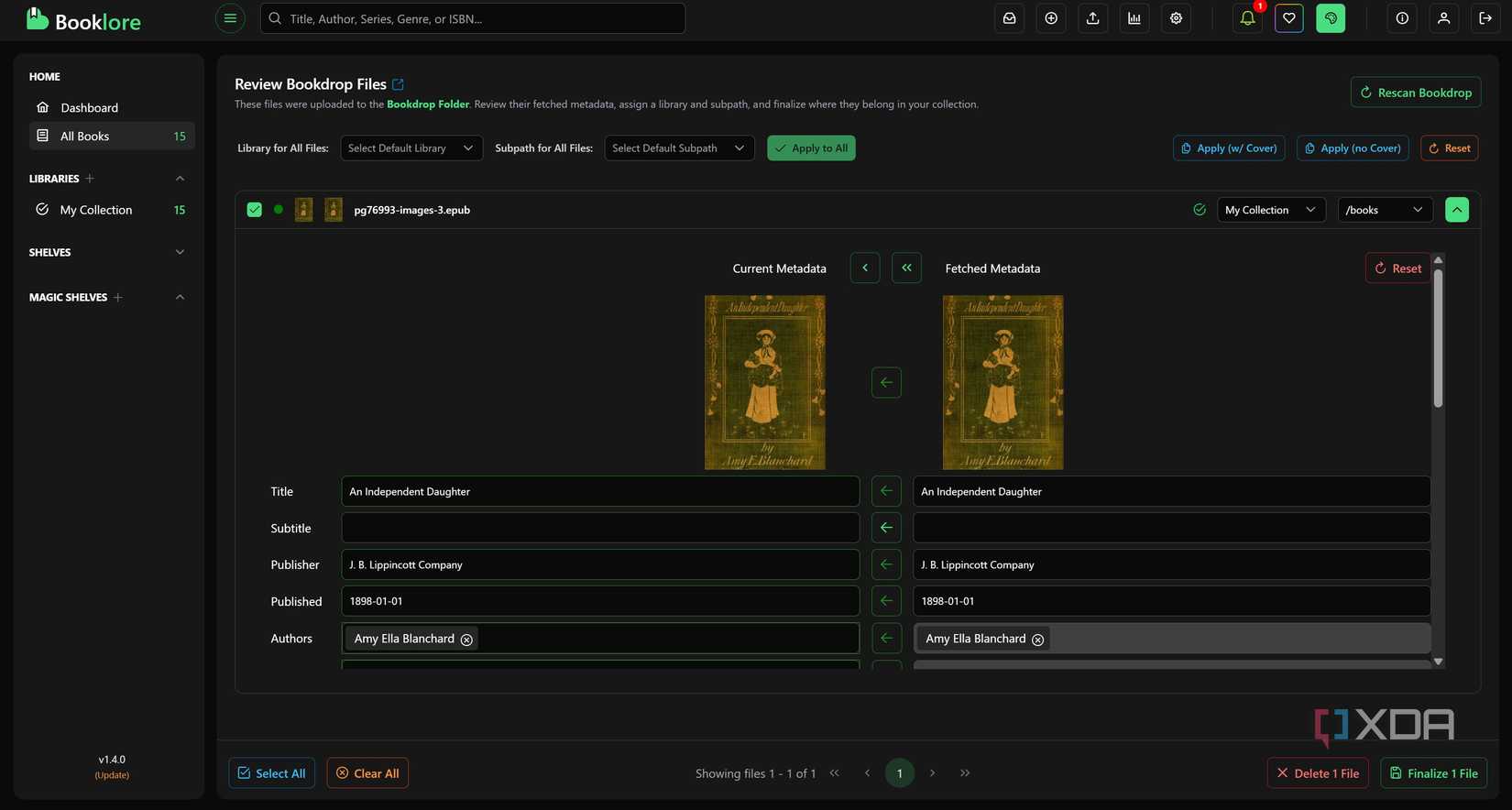Image resolution: width=1512 pixels, height=810 pixels.
Task: Open My Collection library in sidebar
Action: pyautogui.click(x=112, y=210)
